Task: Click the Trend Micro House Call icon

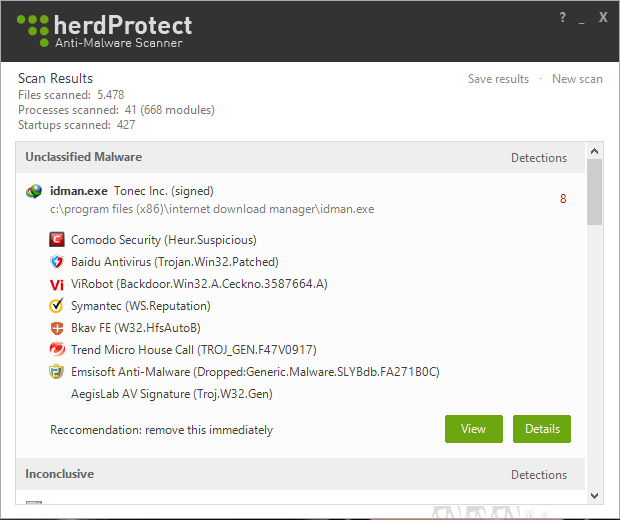Action: (x=57, y=350)
